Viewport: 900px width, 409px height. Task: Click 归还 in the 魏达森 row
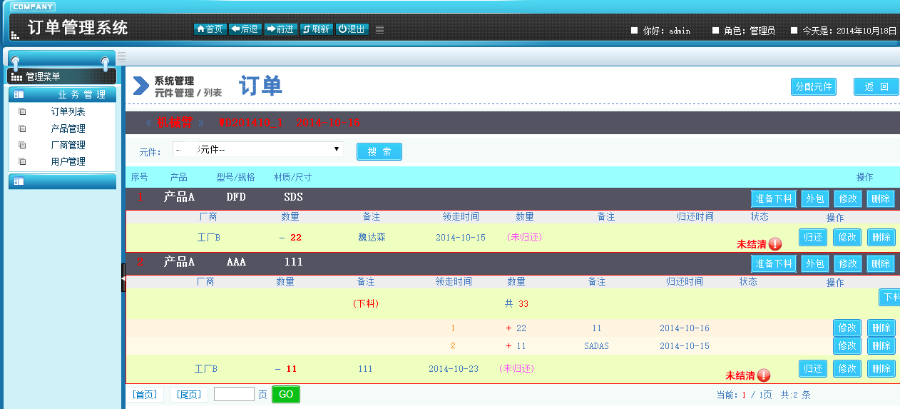tap(813, 237)
